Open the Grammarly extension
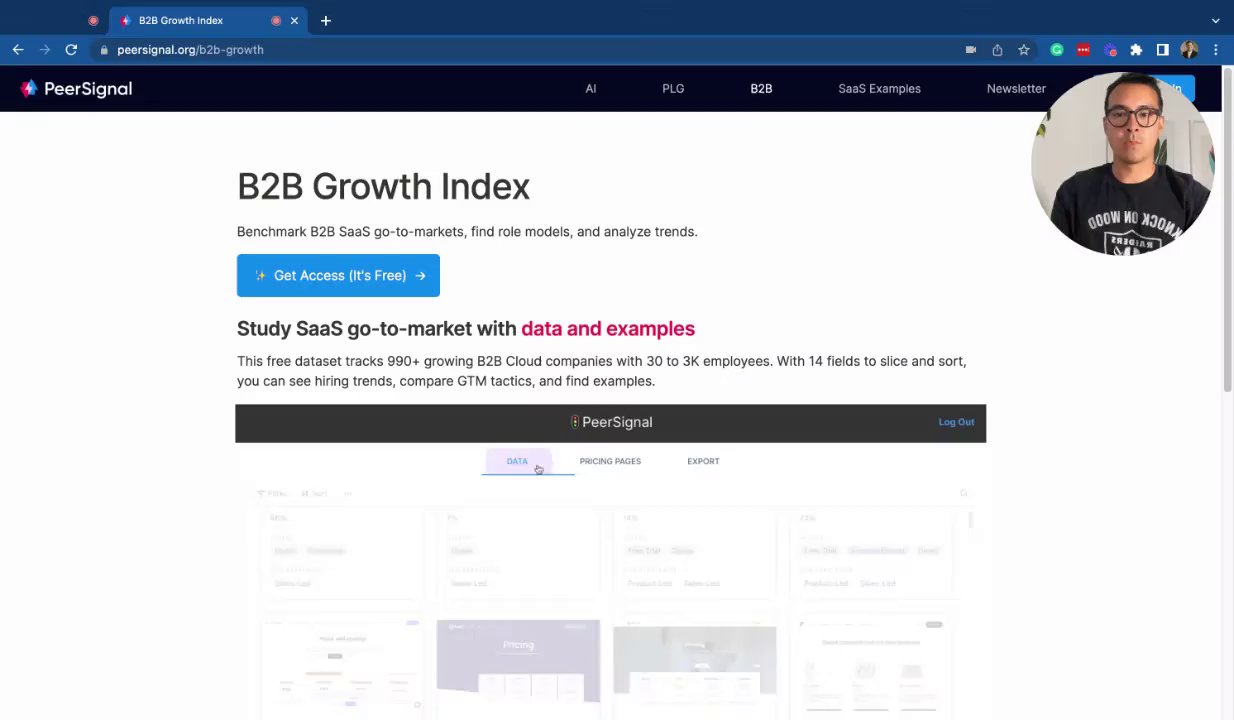The image size is (1234, 720). [x=1057, y=50]
